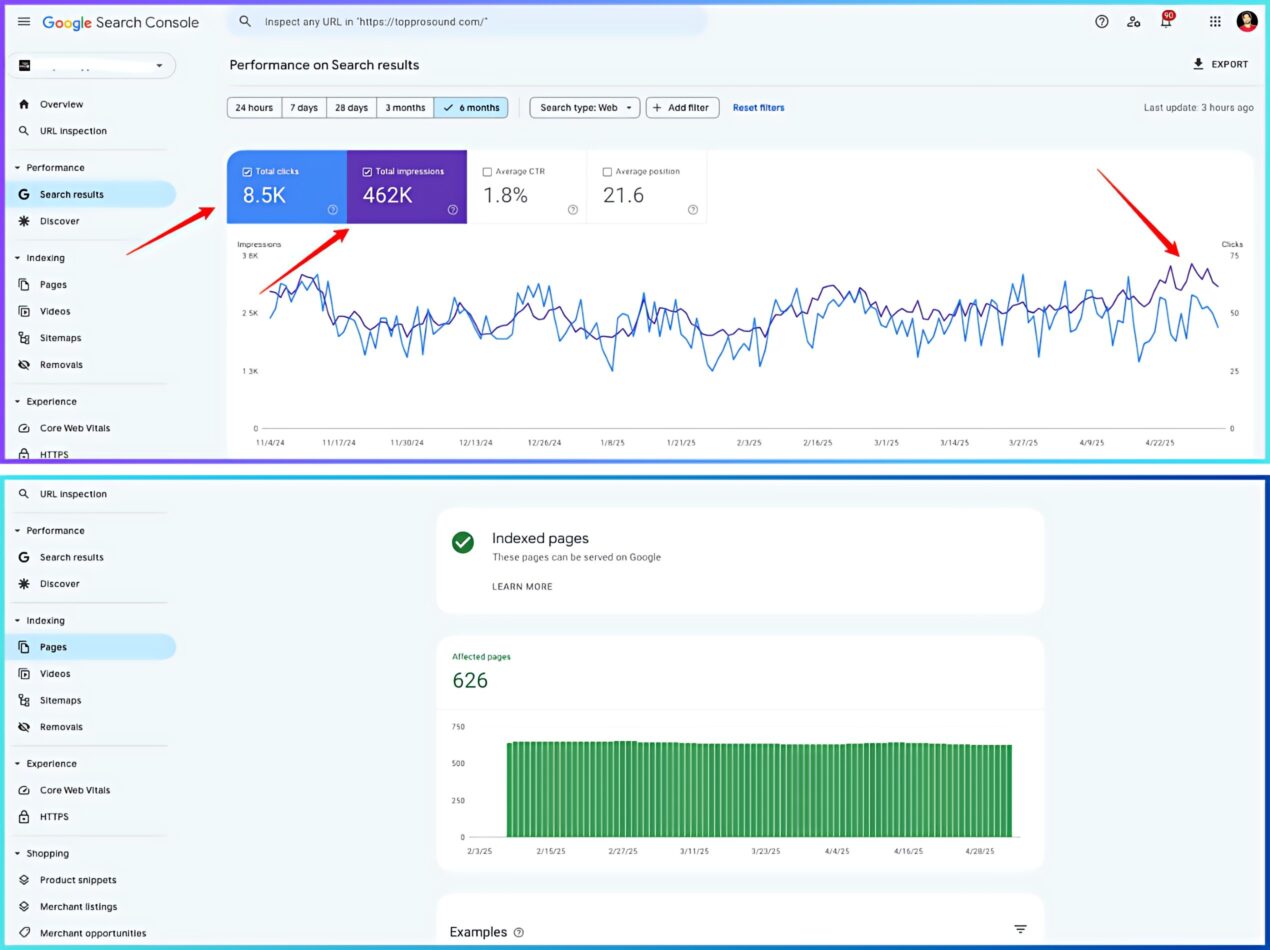Click the Google Search Console logo

tap(120, 22)
